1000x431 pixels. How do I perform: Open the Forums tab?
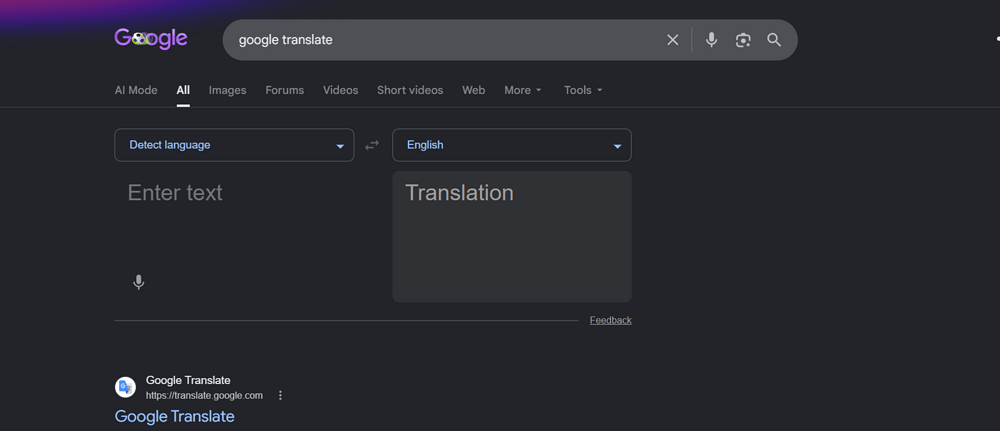click(x=284, y=91)
